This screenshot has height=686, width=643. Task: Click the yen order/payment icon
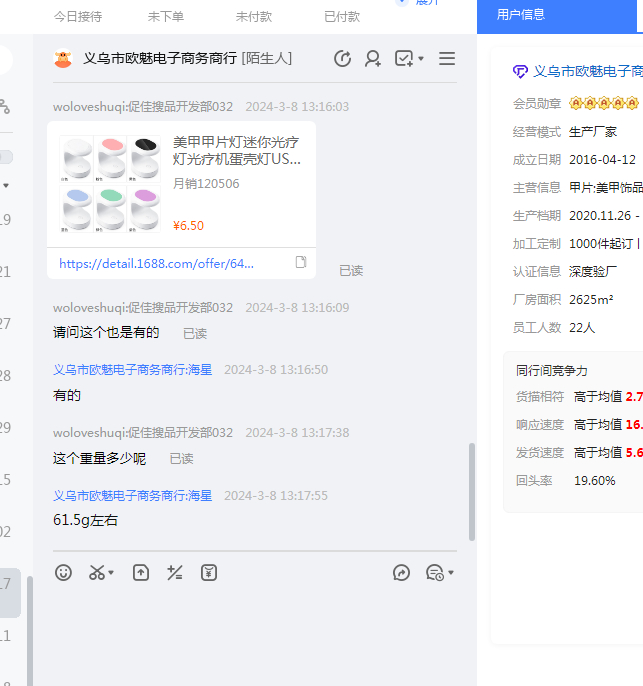pyautogui.click(x=208, y=573)
